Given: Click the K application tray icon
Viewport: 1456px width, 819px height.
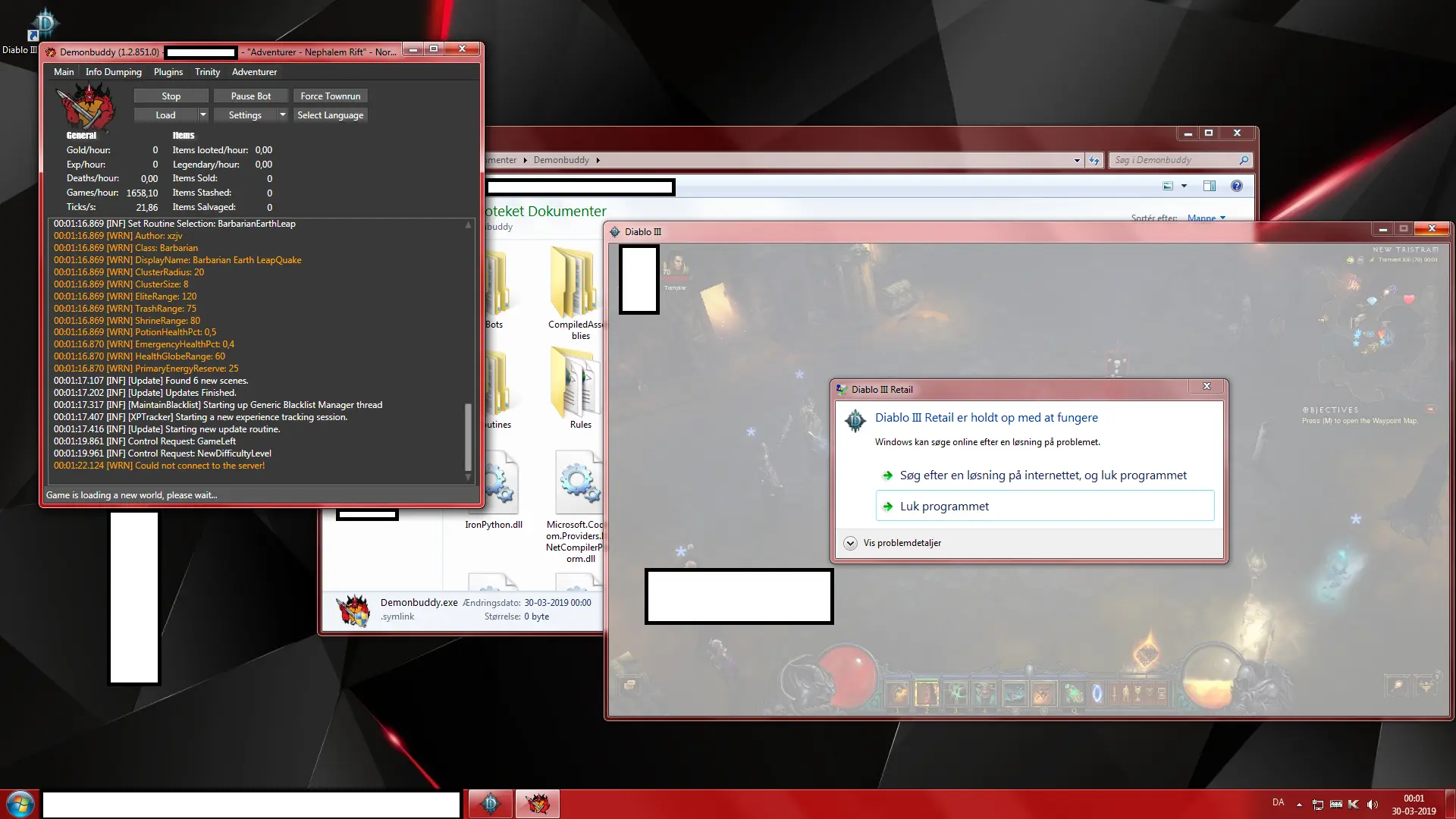Looking at the screenshot, I should pos(1354,805).
